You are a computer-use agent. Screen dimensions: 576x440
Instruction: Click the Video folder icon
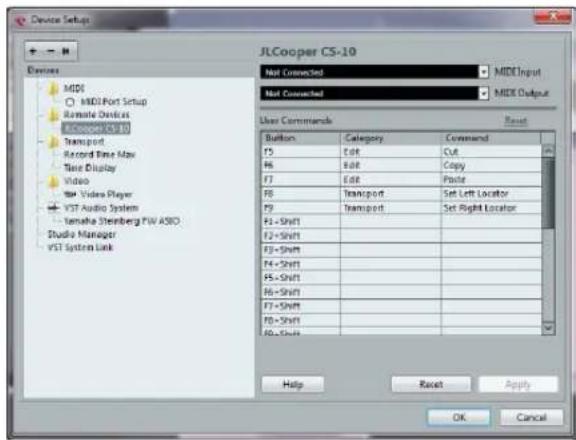[54, 181]
